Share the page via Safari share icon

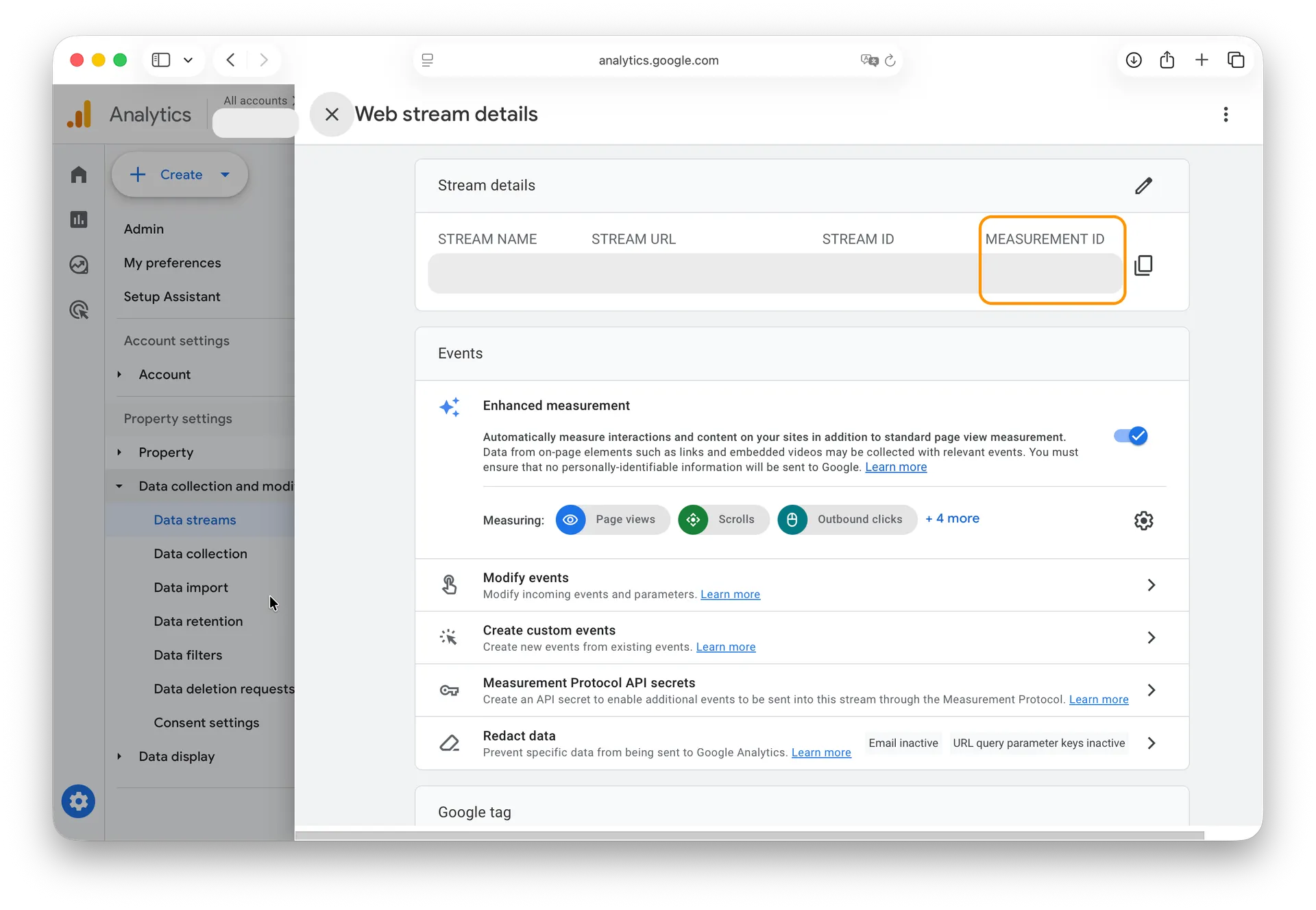(x=1167, y=60)
